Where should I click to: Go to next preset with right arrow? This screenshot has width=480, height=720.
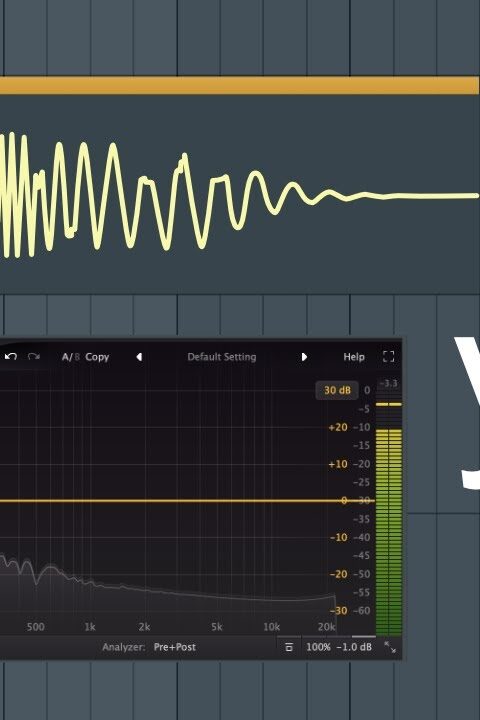[304, 357]
